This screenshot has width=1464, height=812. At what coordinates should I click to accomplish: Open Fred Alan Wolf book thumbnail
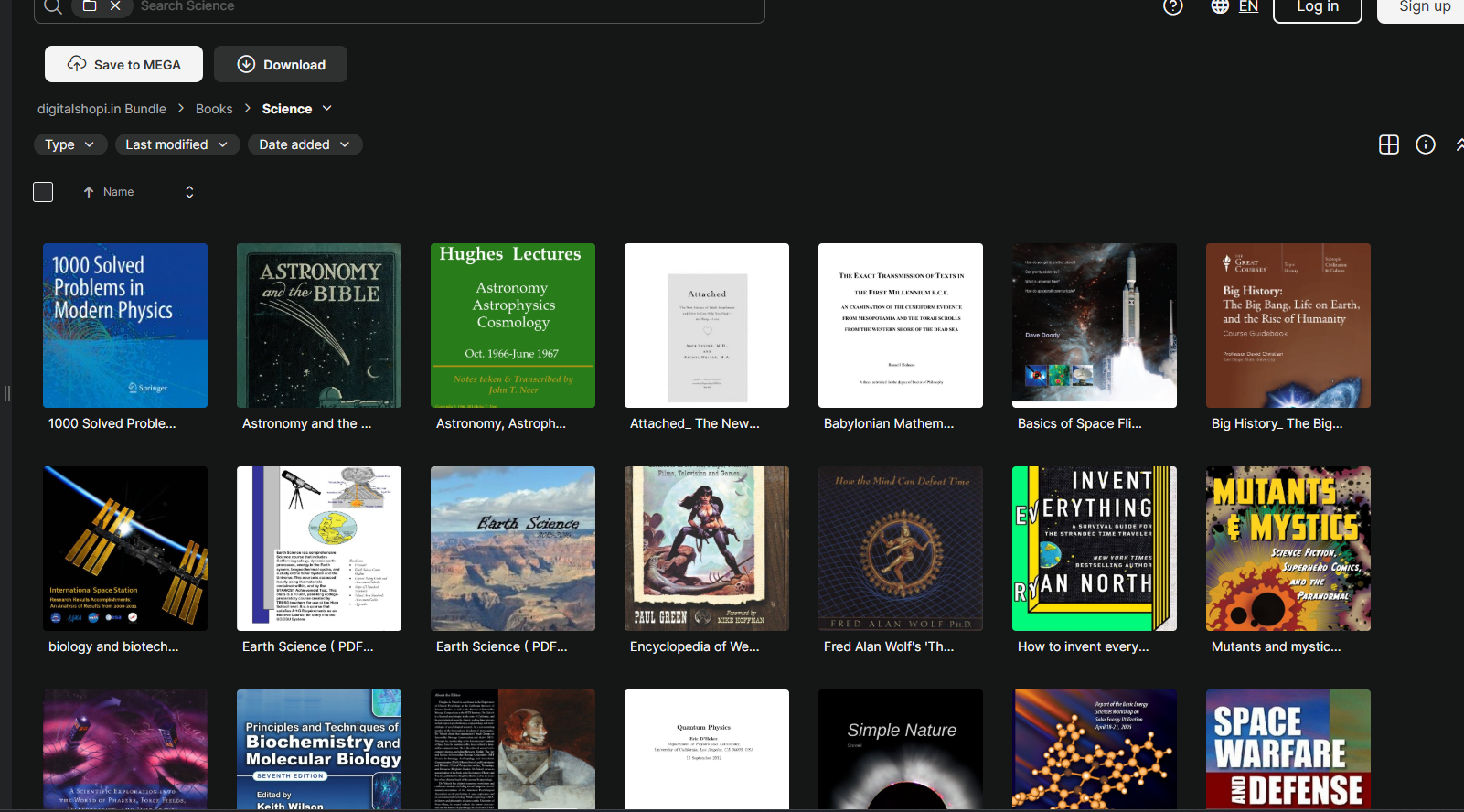click(901, 549)
